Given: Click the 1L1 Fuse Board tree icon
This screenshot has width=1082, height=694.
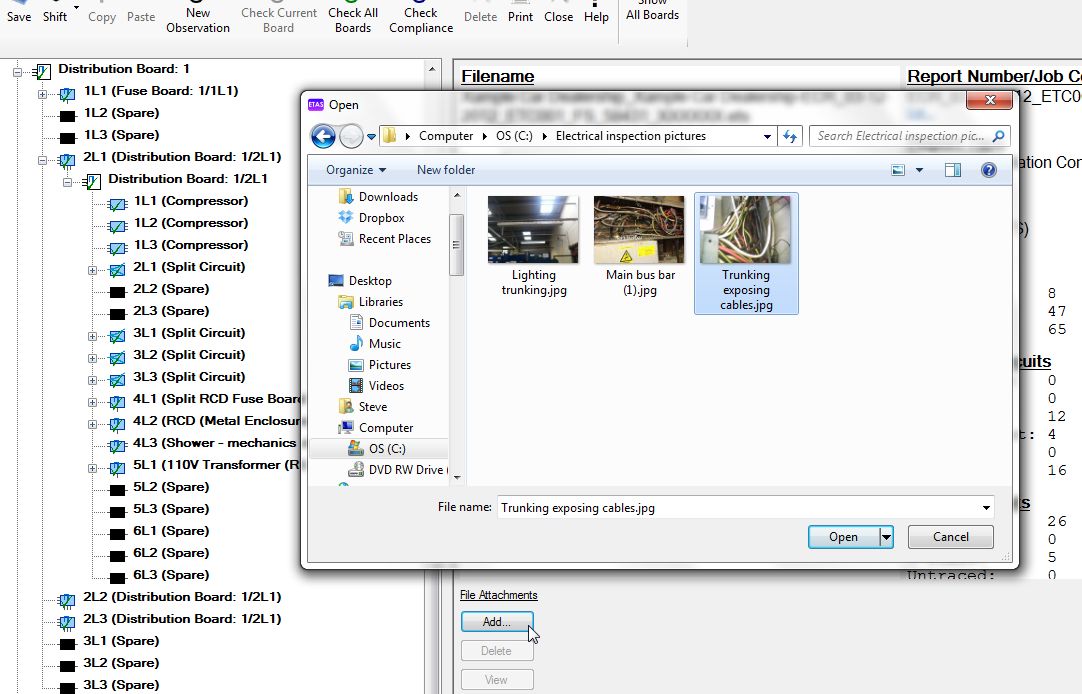Looking at the screenshot, I should [67, 94].
